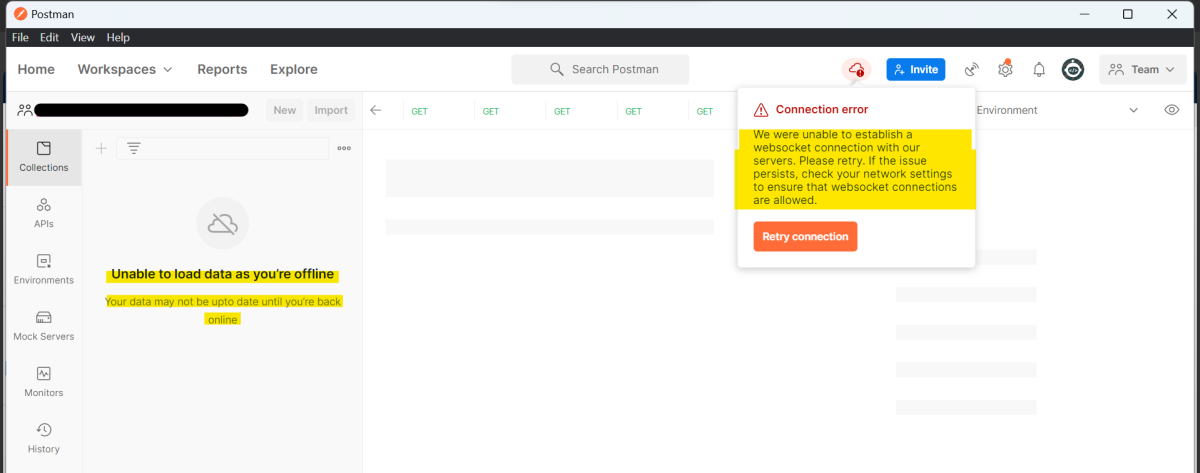Open Monitors in the sidebar
The height and width of the screenshot is (473, 1200).
[x=44, y=382]
